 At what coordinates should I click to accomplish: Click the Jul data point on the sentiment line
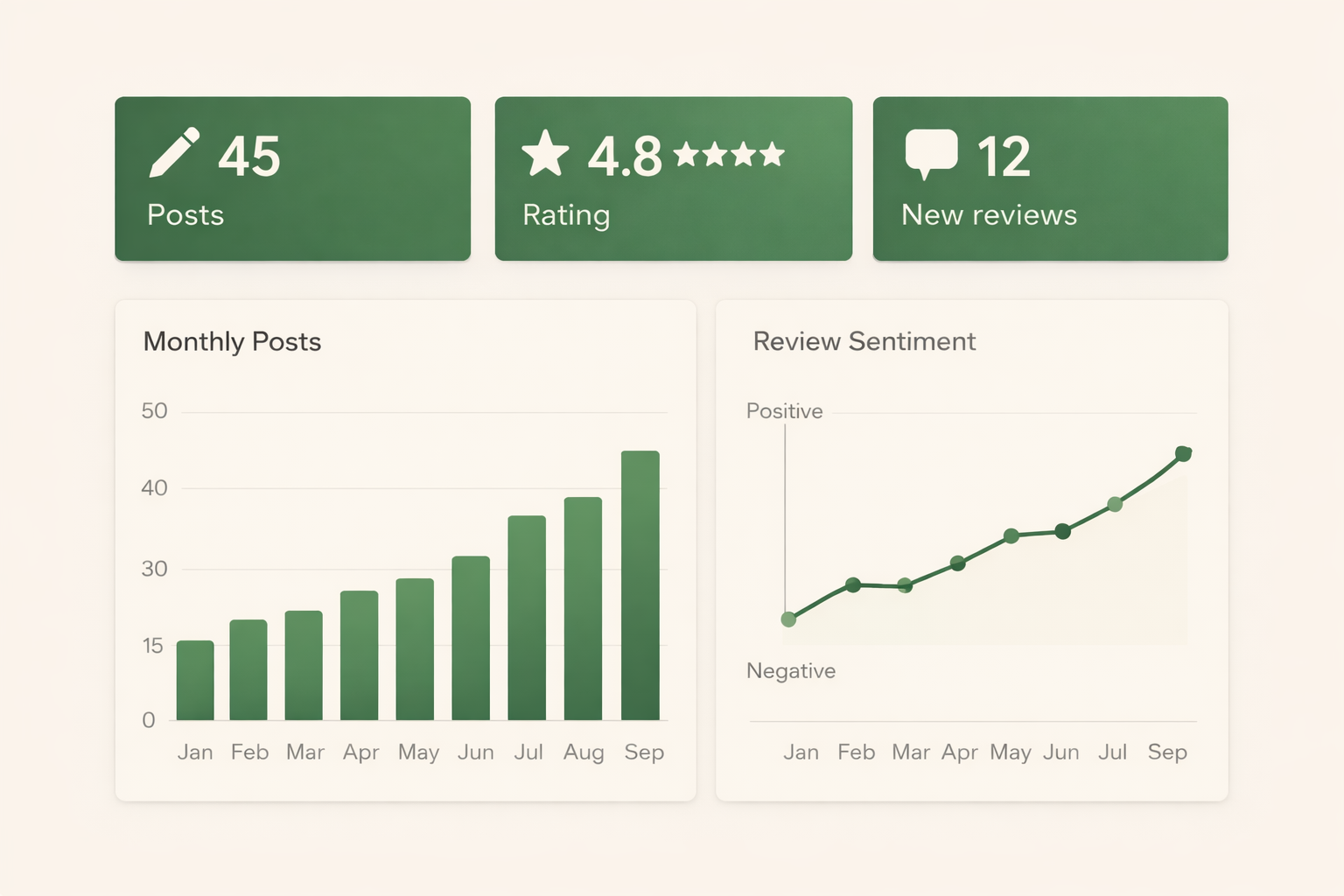[1114, 504]
